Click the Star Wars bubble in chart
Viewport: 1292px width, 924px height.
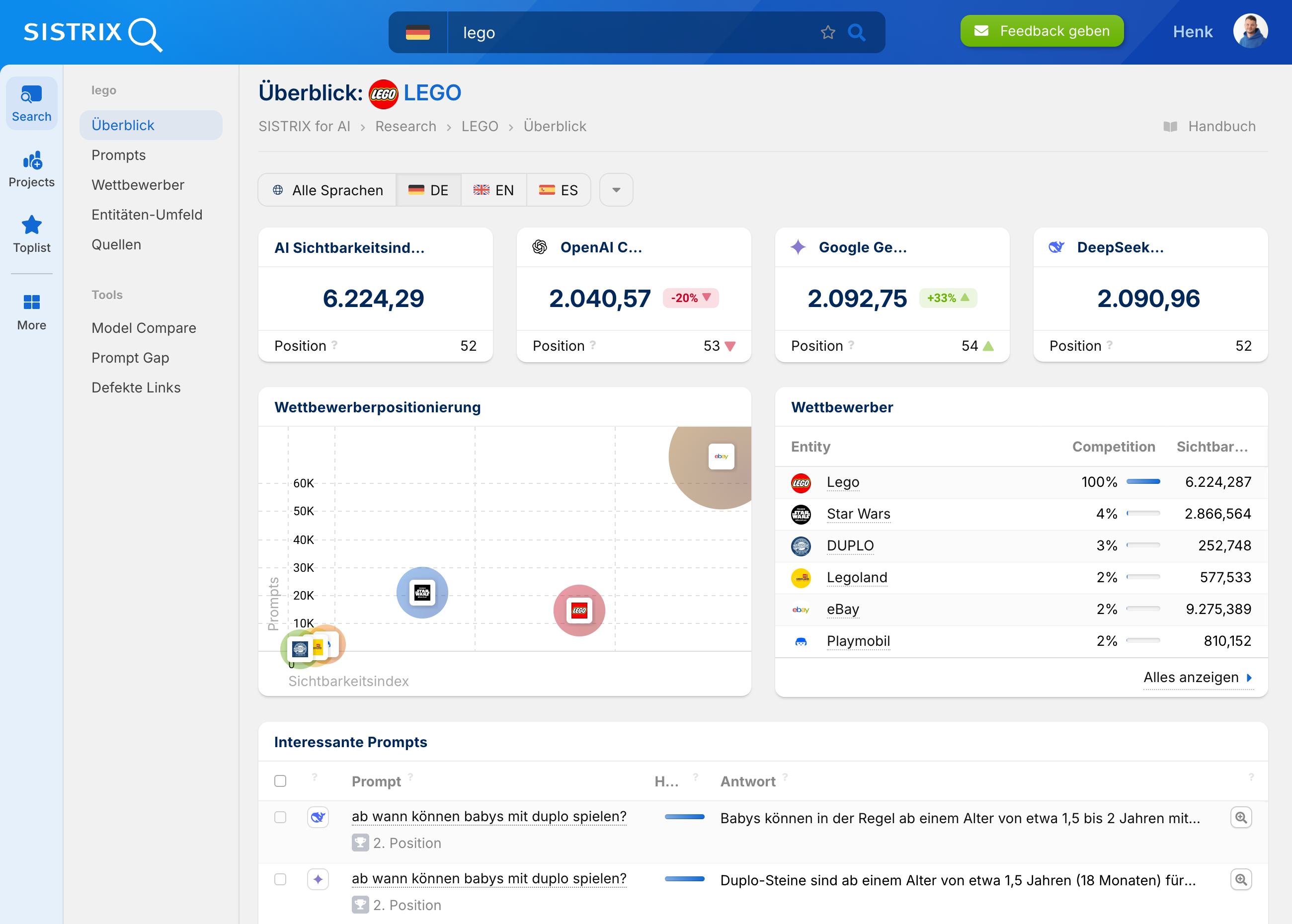pos(422,592)
